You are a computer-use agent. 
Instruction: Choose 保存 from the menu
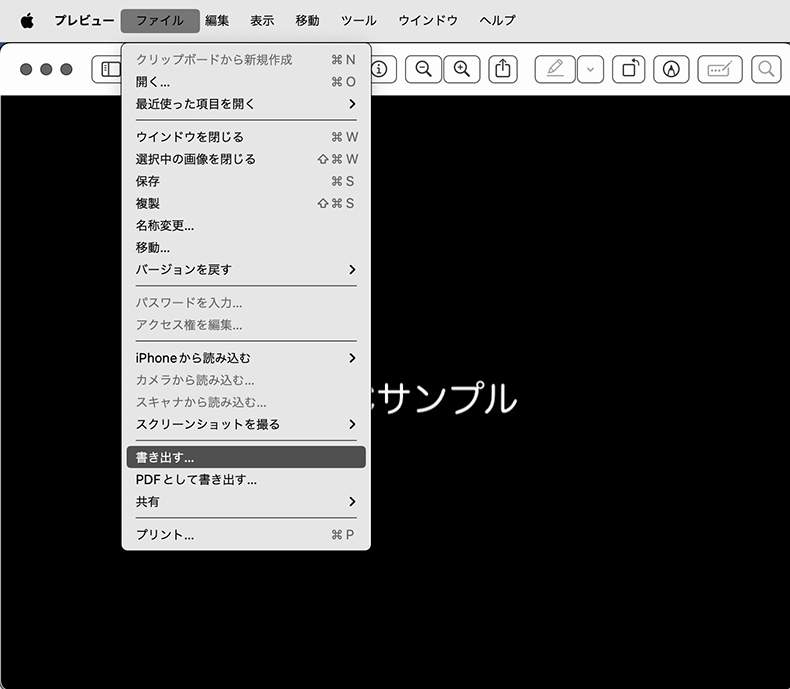point(246,181)
